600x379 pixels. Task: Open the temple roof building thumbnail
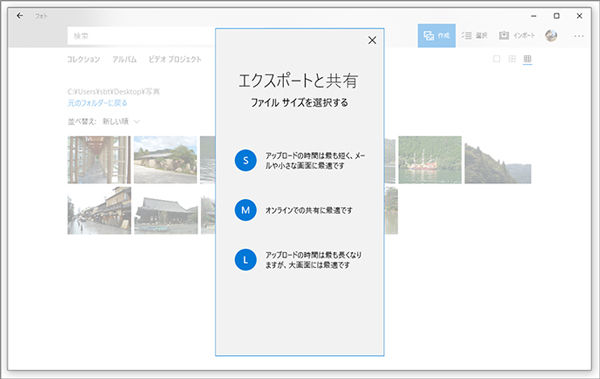[166, 211]
